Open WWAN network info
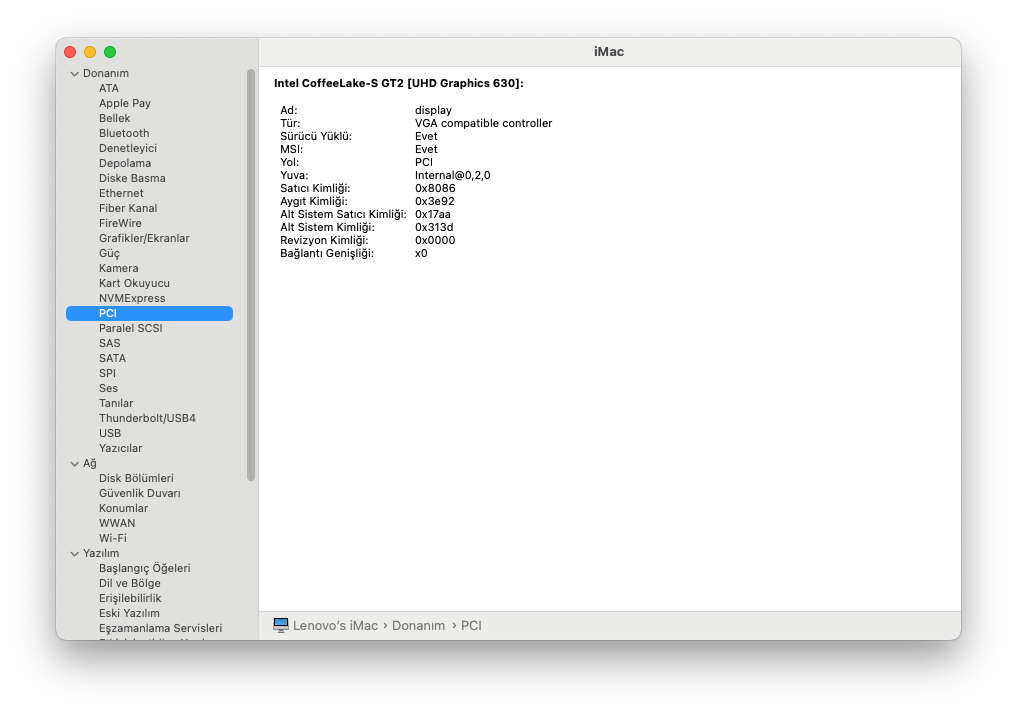1017x714 pixels. tap(117, 523)
